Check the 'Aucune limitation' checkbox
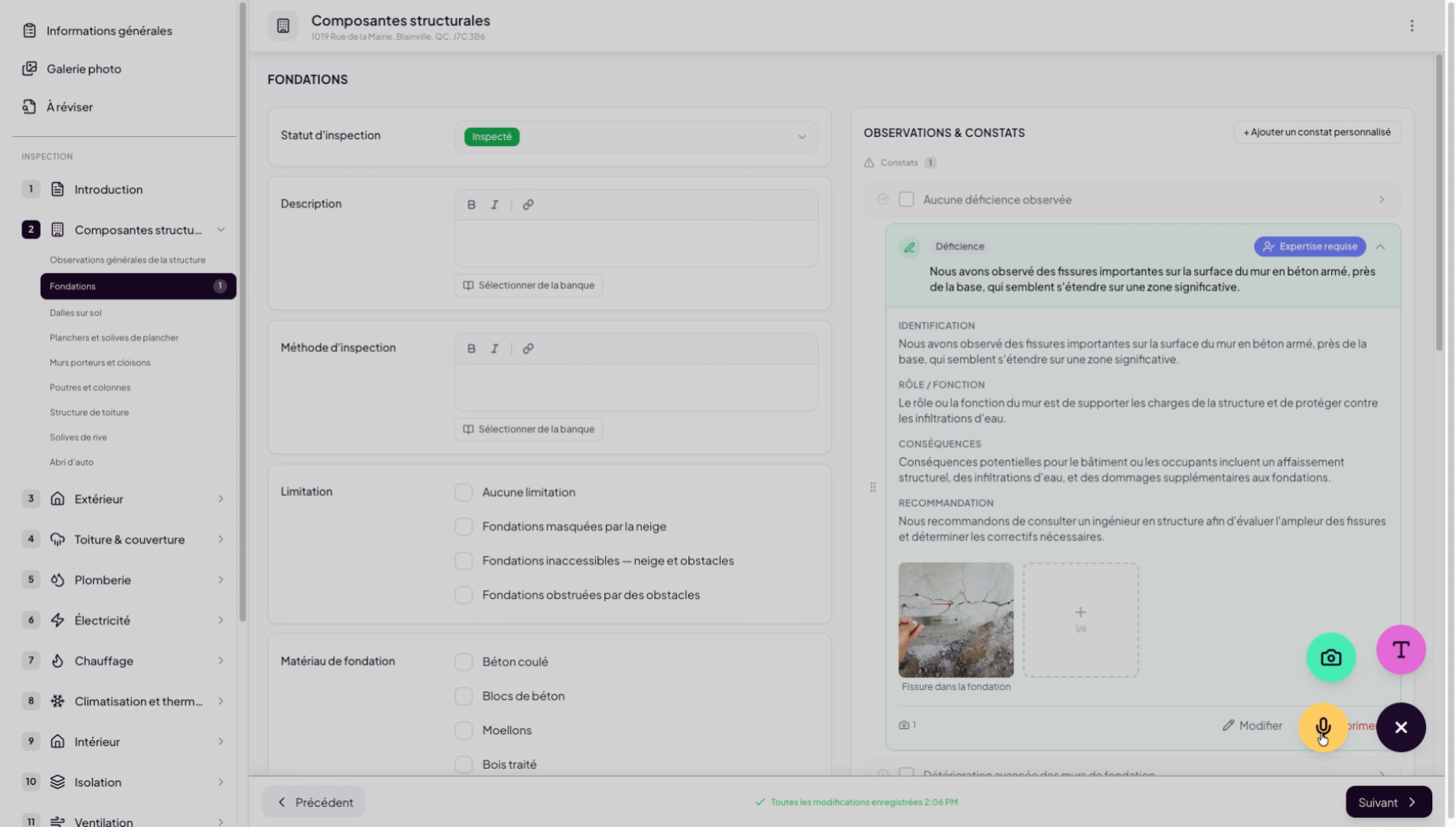Image resolution: width=1456 pixels, height=827 pixels. [463, 492]
